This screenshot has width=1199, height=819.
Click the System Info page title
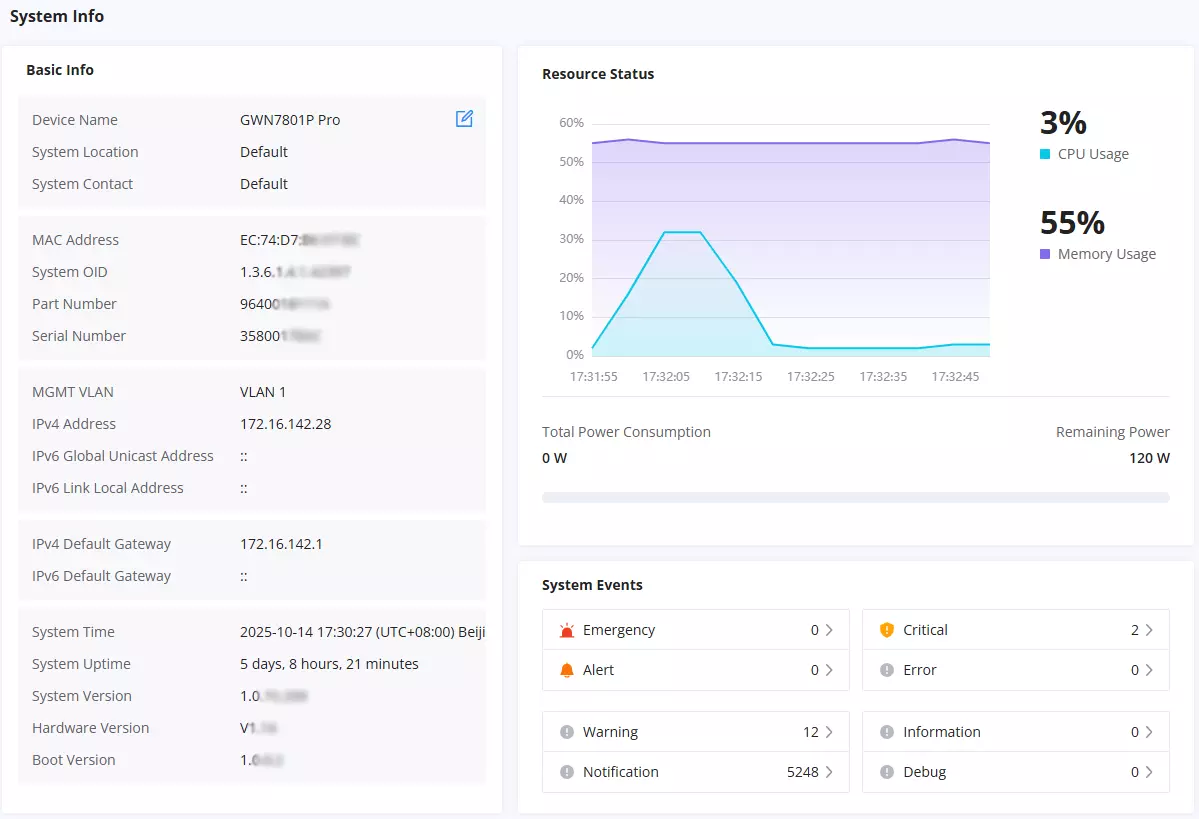(57, 16)
